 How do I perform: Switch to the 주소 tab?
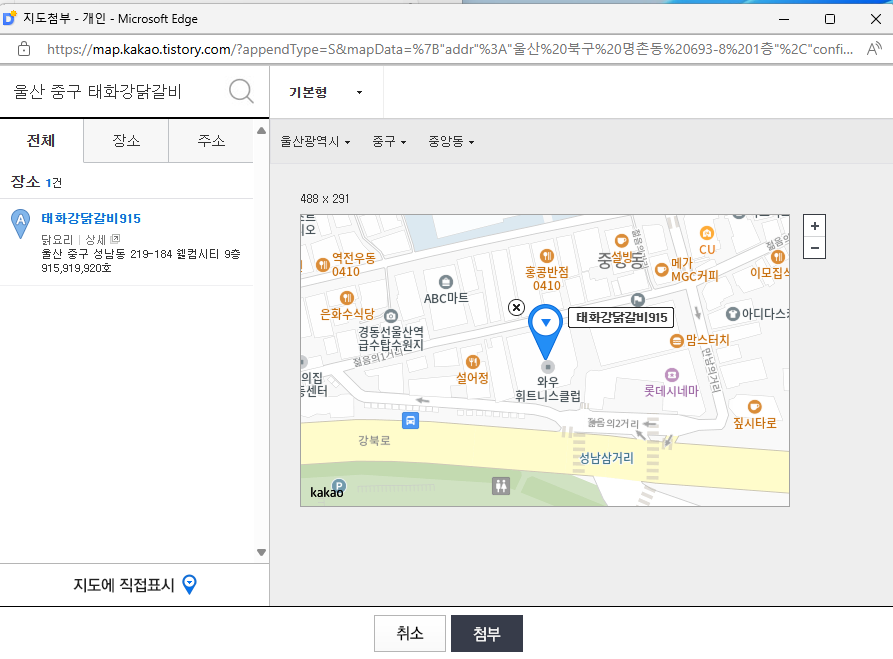[x=211, y=141]
